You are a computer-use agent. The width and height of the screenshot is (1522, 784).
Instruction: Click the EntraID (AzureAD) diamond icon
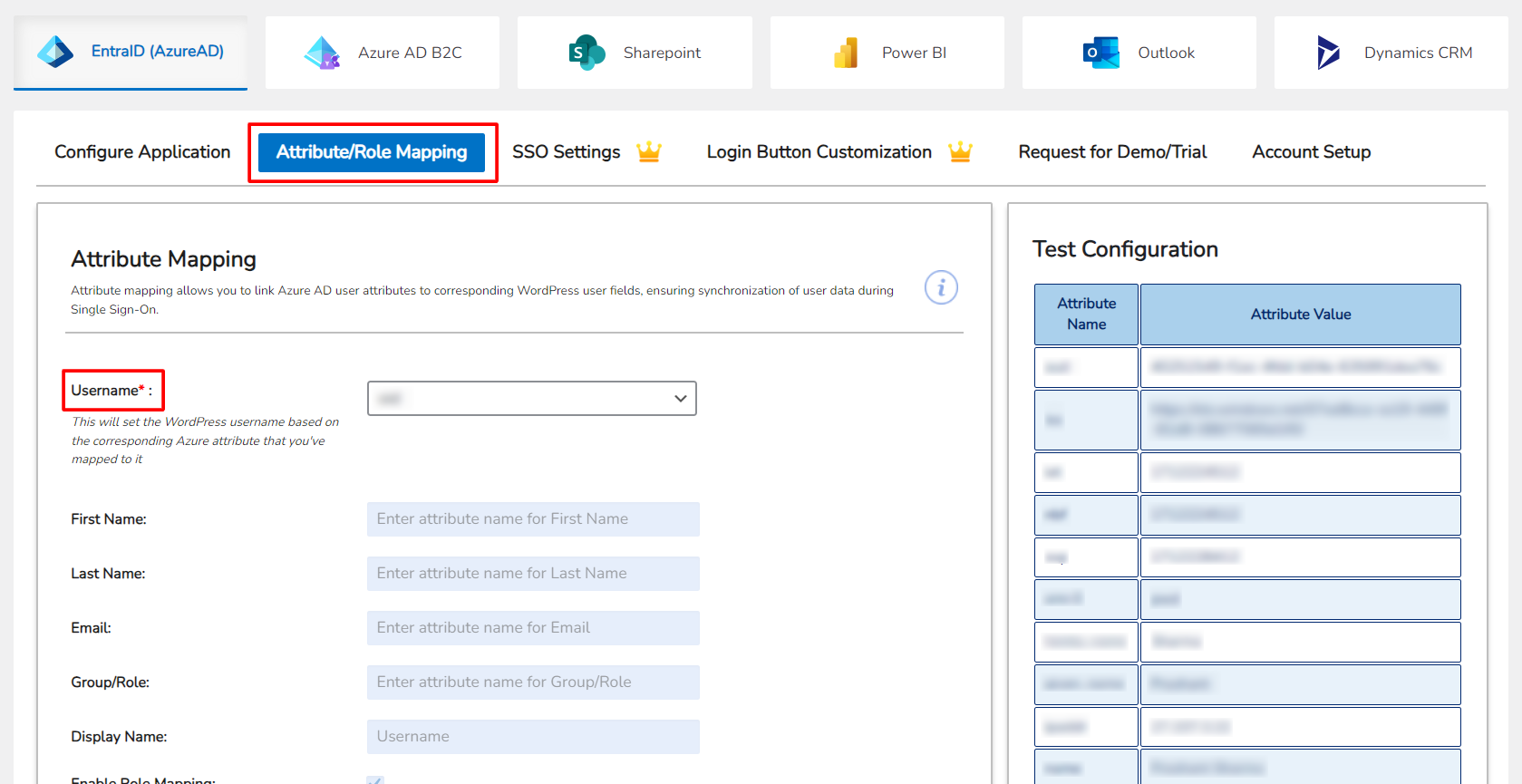point(55,52)
